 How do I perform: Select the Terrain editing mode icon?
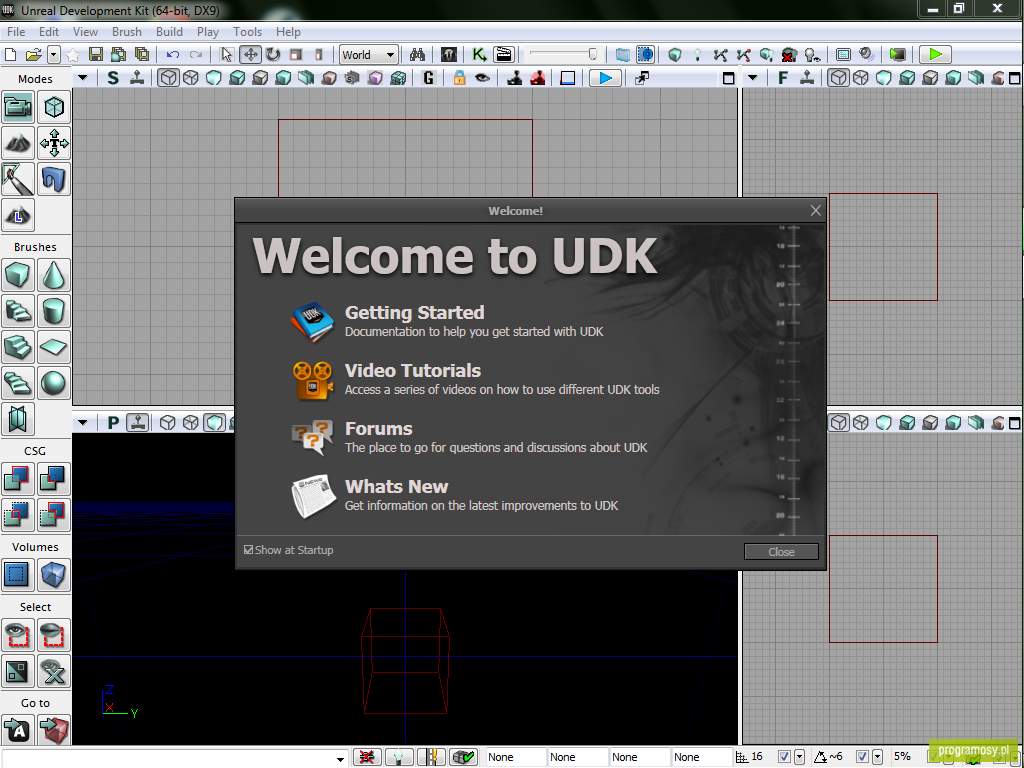coord(18,143)
